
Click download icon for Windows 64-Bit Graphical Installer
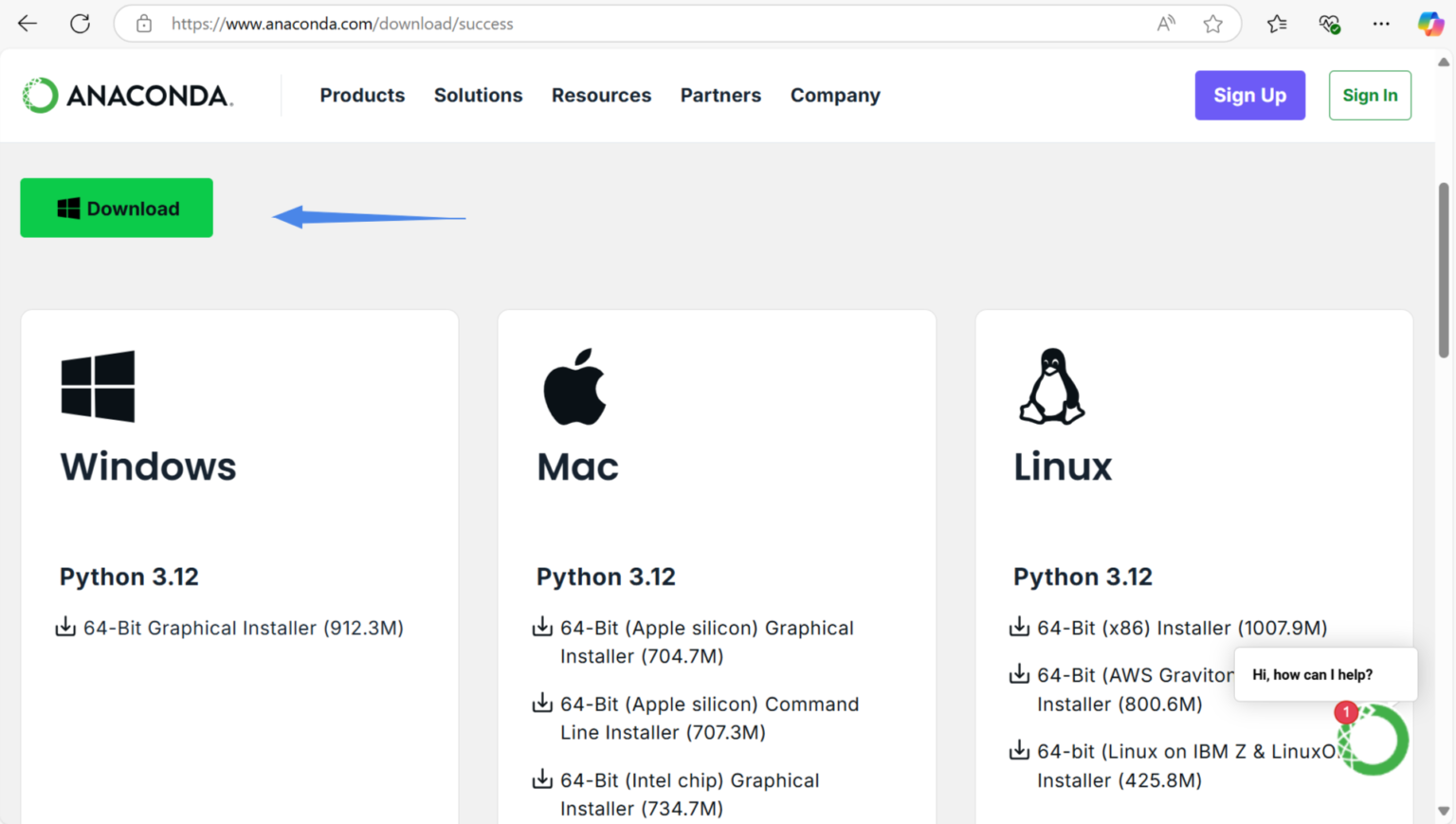(x=65, y=627)
